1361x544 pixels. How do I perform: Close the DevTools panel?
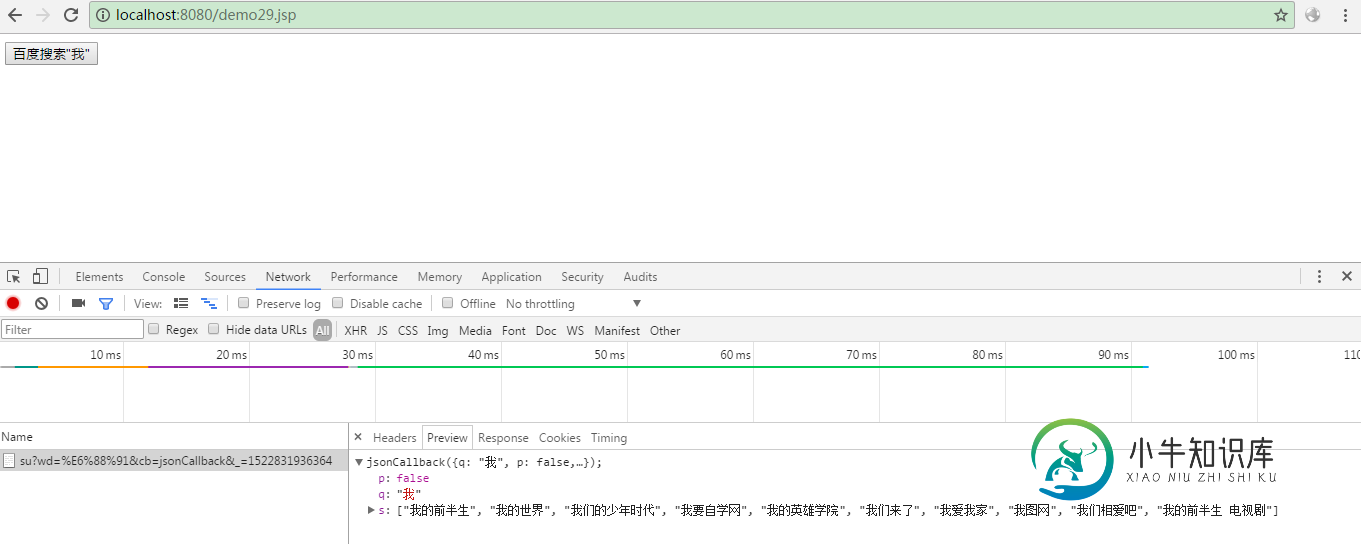(x=1347, y=277)
